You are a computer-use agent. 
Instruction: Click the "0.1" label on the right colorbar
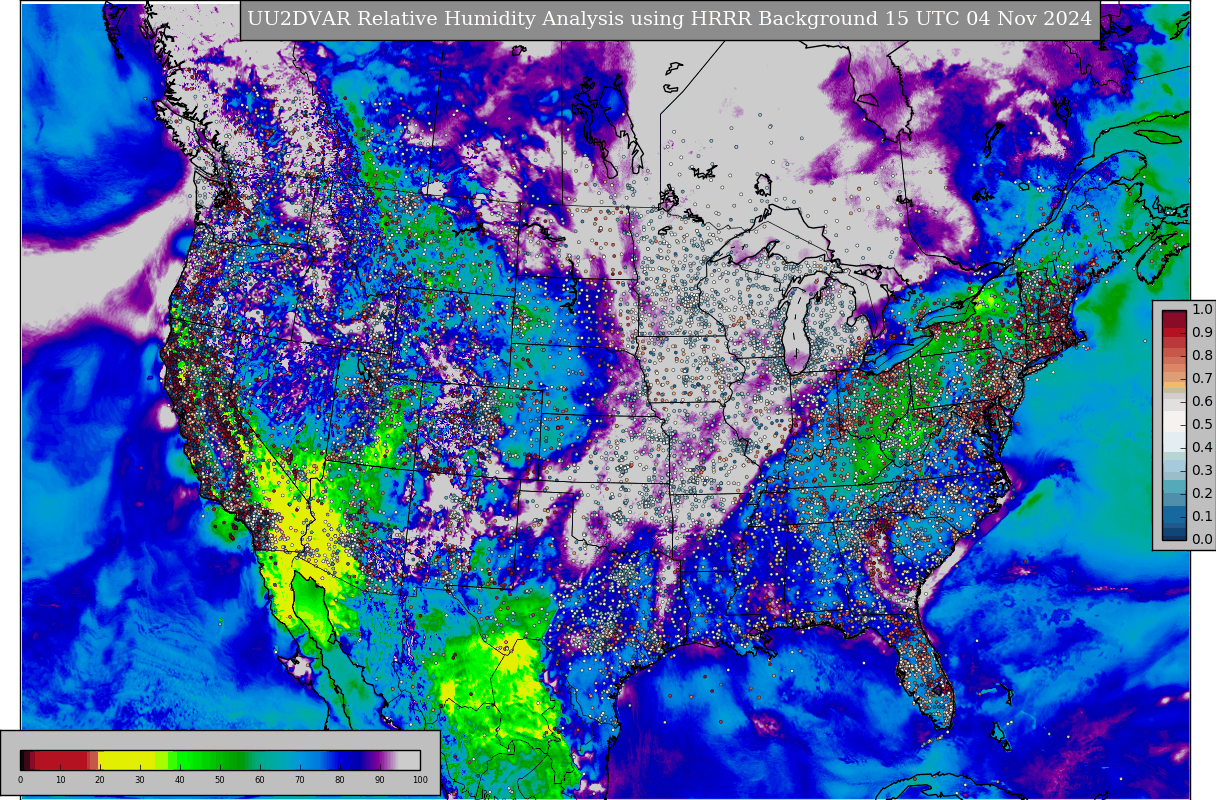tap(1202, 516)
